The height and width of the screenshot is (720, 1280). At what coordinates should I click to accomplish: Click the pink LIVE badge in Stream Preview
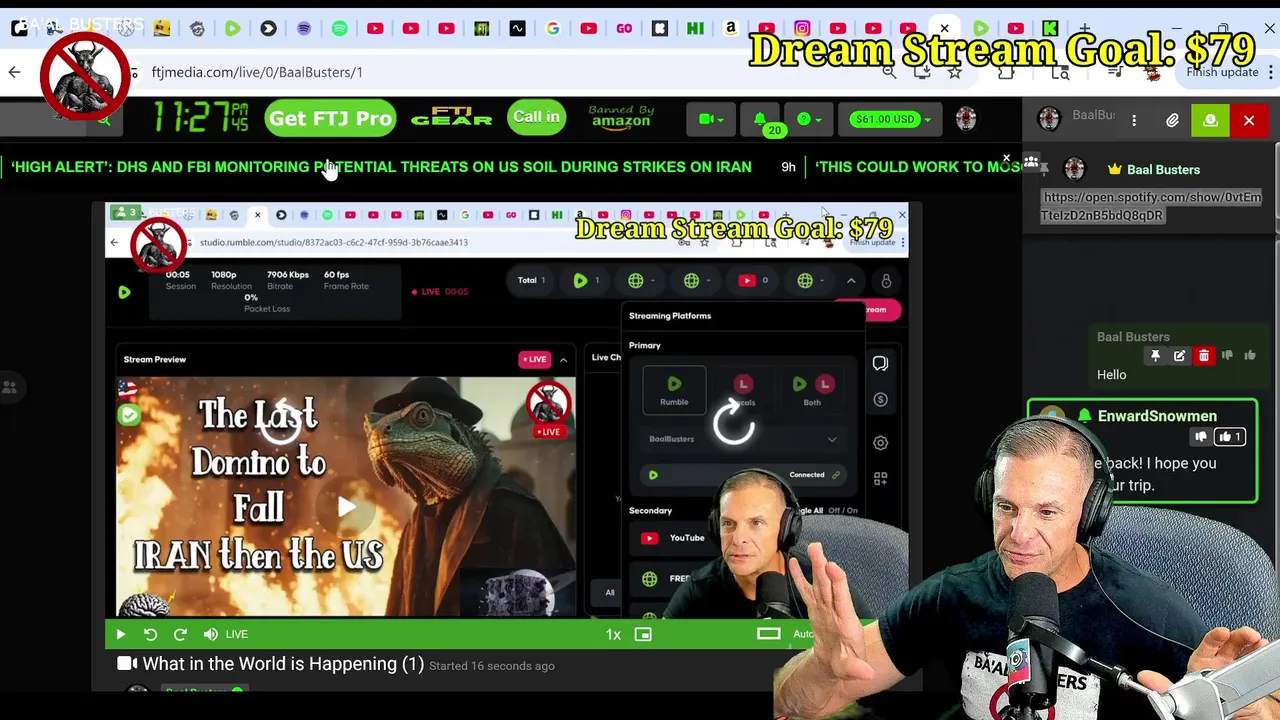point(534,359)
